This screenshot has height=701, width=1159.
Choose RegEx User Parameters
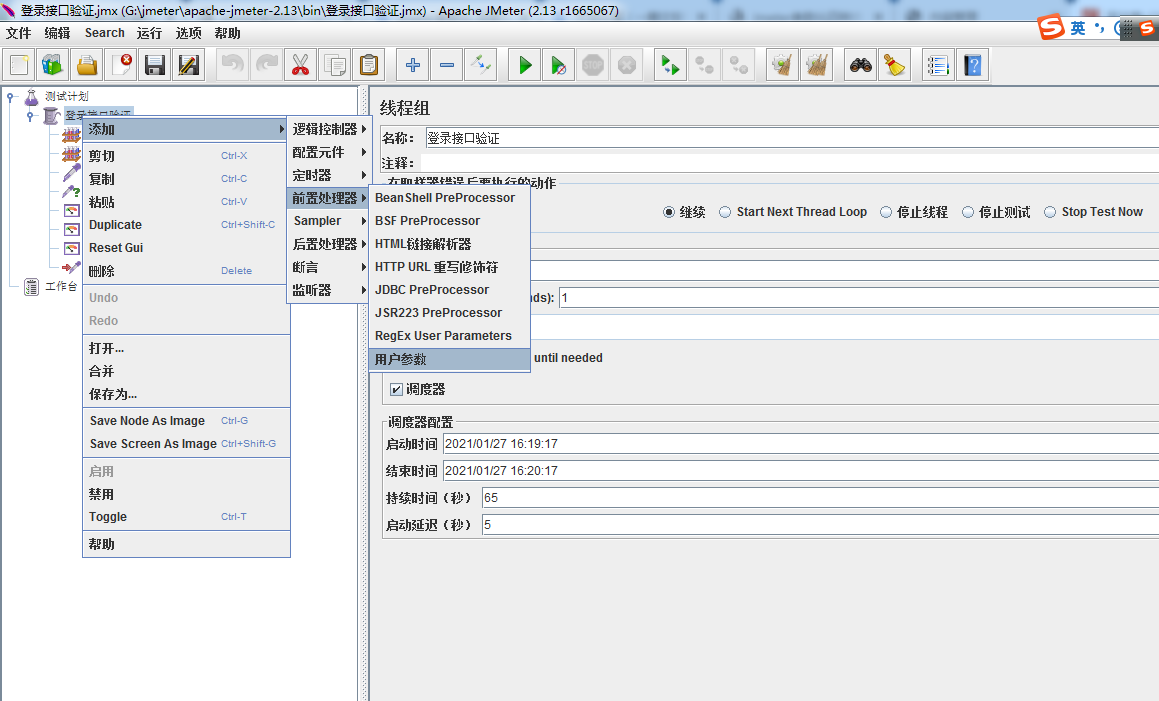point(450,336)
